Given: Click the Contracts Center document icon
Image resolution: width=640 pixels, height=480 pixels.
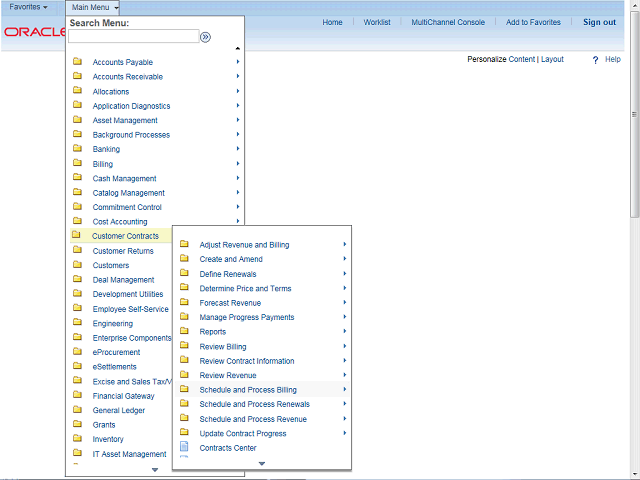Looking at the screenshot, I should coord(184,448).
